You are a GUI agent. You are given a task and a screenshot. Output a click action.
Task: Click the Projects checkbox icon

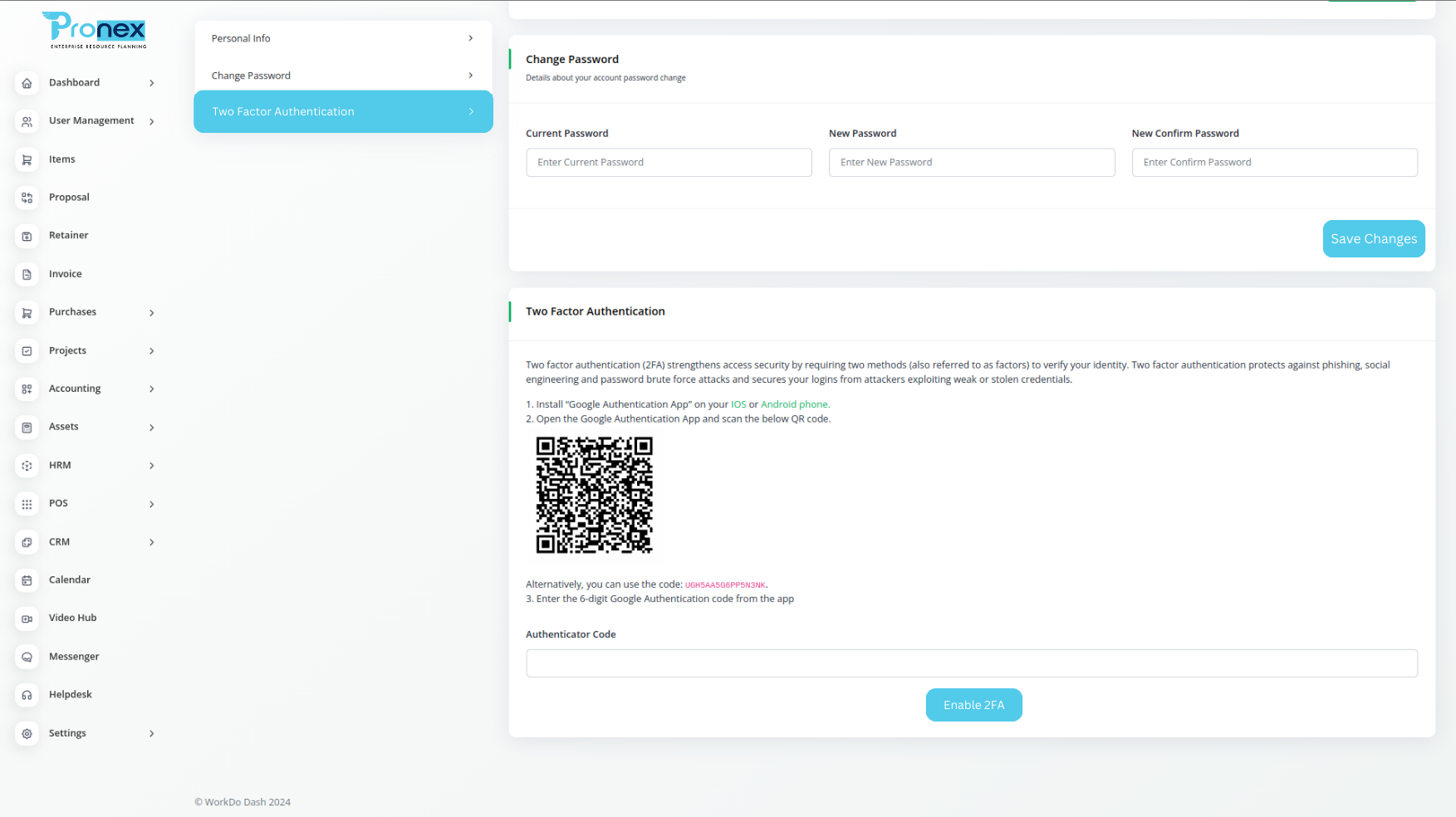pyautogui.click(x=27, y=351)
